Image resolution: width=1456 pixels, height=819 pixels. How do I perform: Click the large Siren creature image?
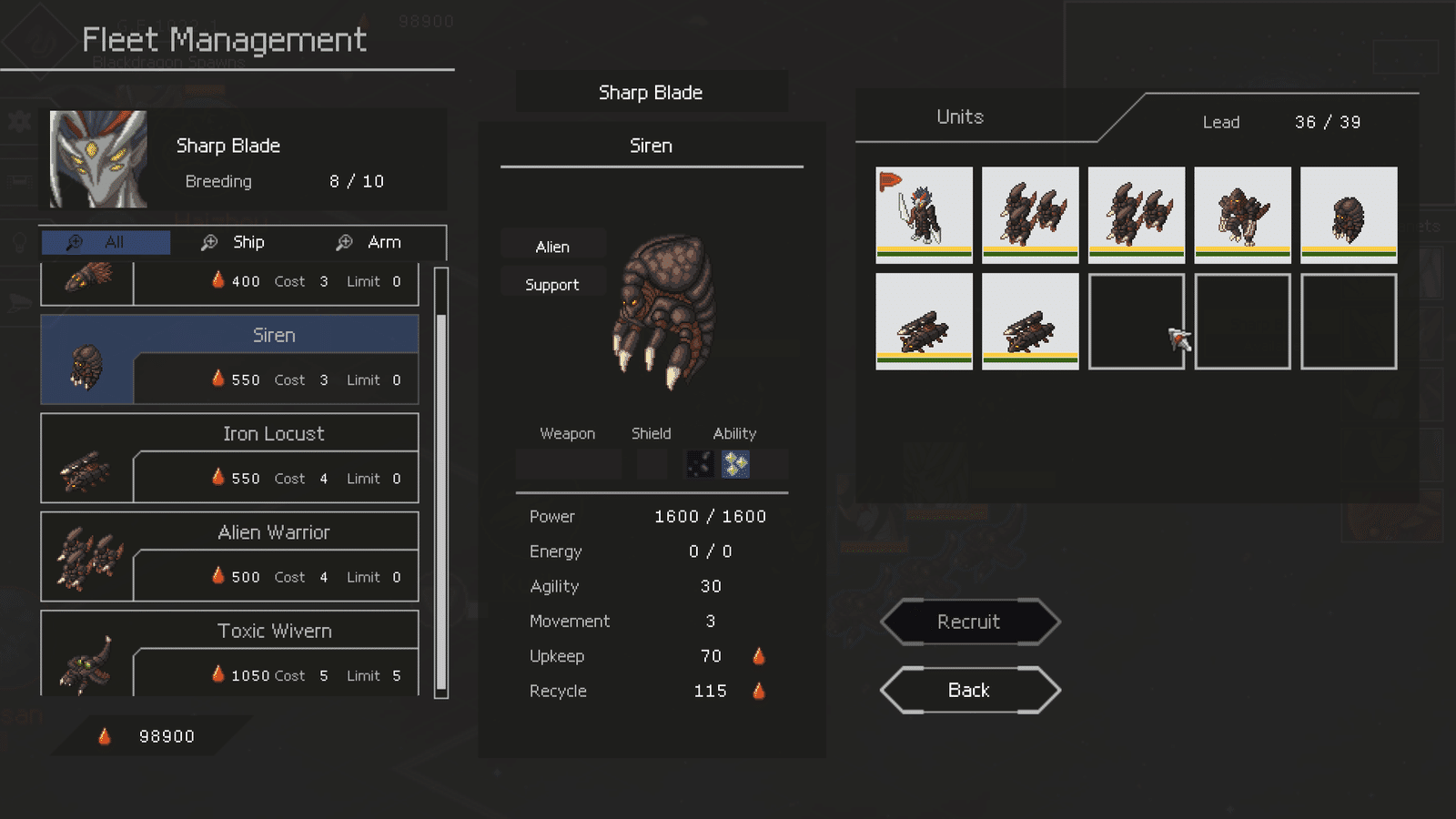tap(664, 311)
